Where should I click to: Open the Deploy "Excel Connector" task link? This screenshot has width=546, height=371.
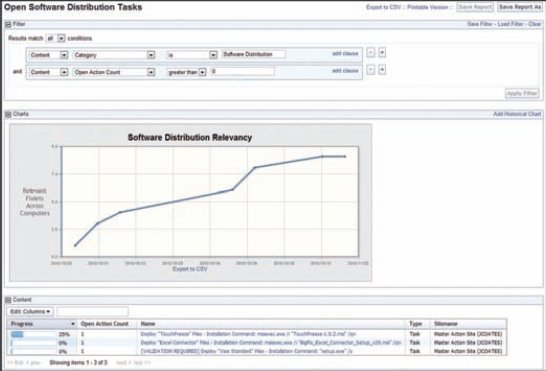(x=271, y=343)
